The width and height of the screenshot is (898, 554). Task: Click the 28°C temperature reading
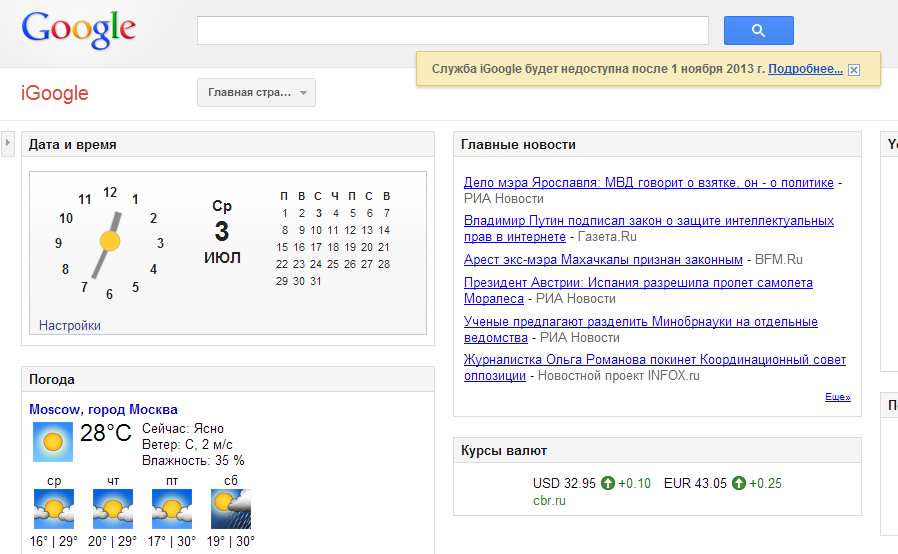(x=105, y=433)
